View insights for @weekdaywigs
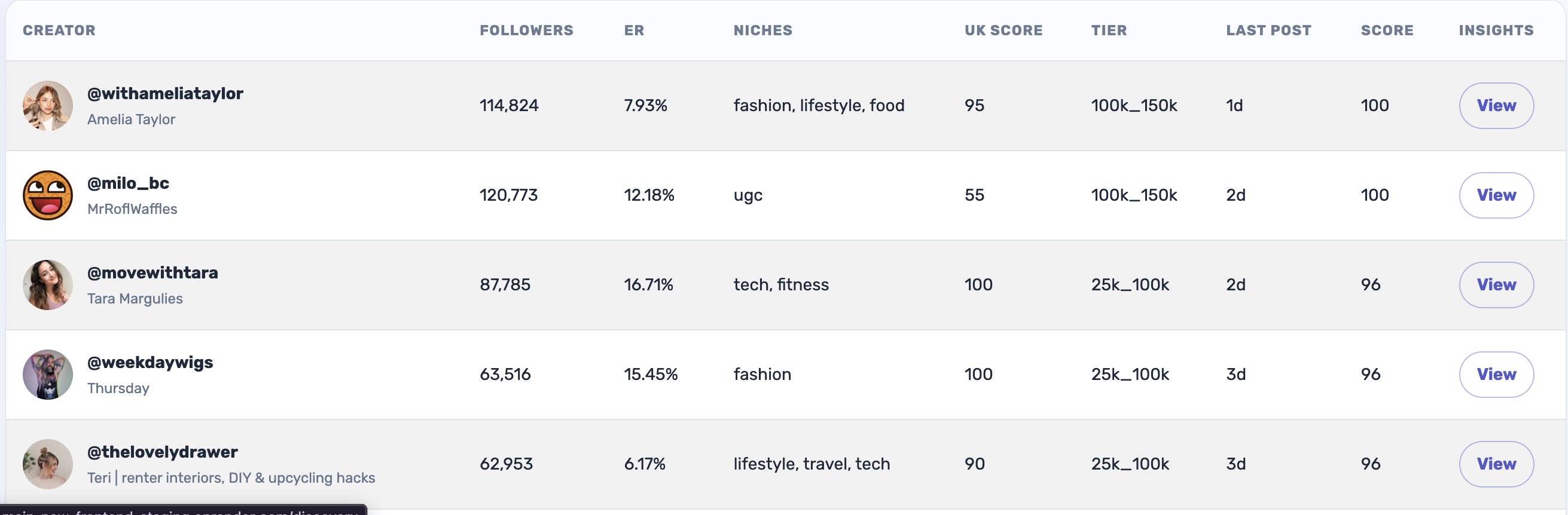This screenshot has width=1568, height=515. point(1496,374)
